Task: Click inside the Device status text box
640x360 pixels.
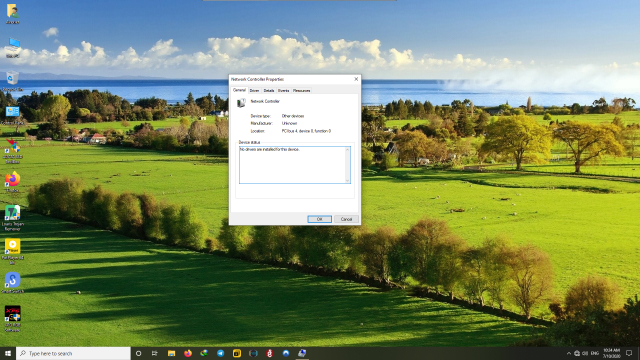Action: pyautogui.click(x=292, y=165)
